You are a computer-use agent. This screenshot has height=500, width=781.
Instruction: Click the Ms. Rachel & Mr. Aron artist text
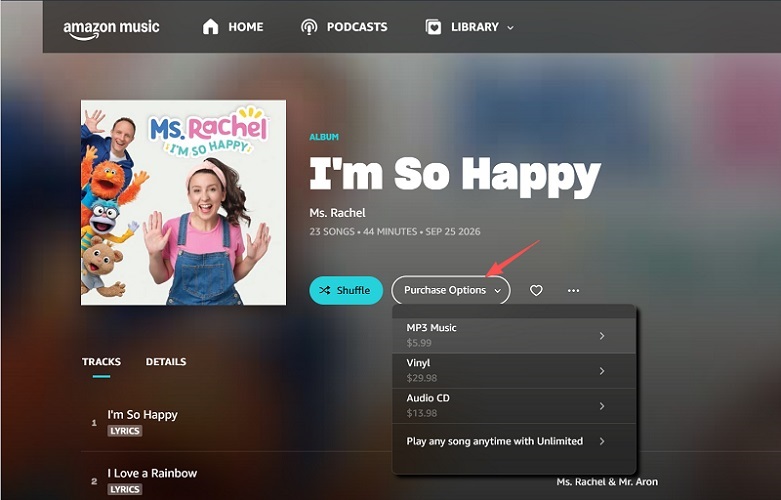tap(607, 482)
